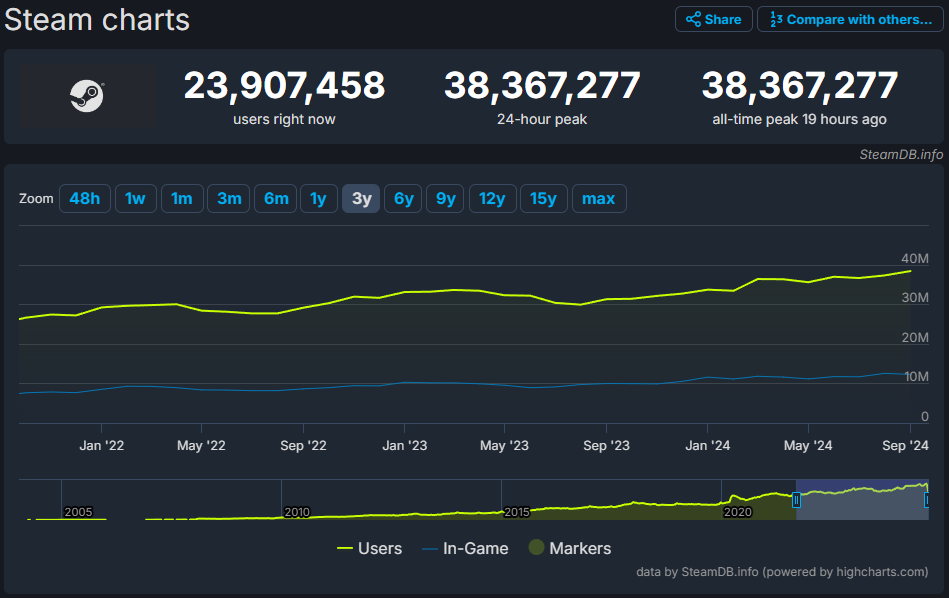Screen dimensions: 949x598
Task: Click the 10M y-axis label
Action: coord(916,377)
